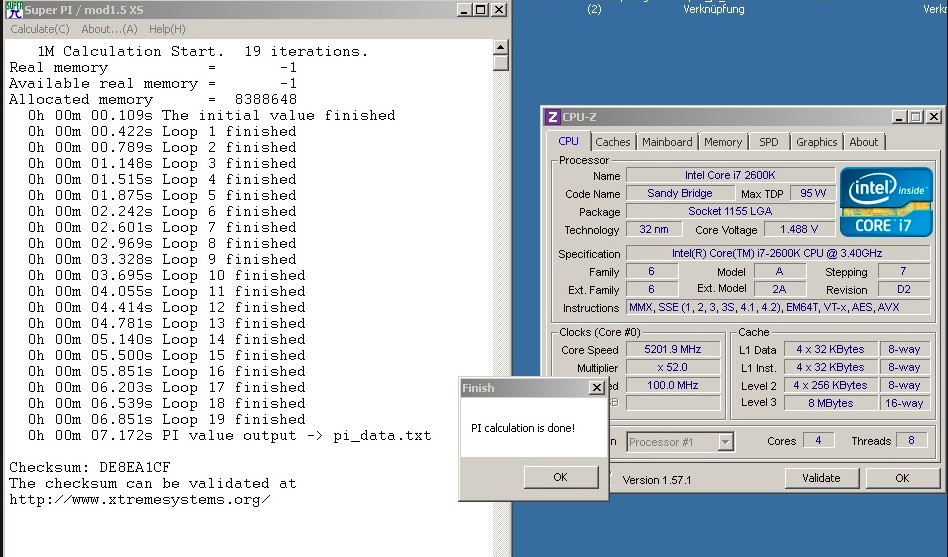Maximize the Super PI window
Screen dimensions: 948x557
click(481, 10)
